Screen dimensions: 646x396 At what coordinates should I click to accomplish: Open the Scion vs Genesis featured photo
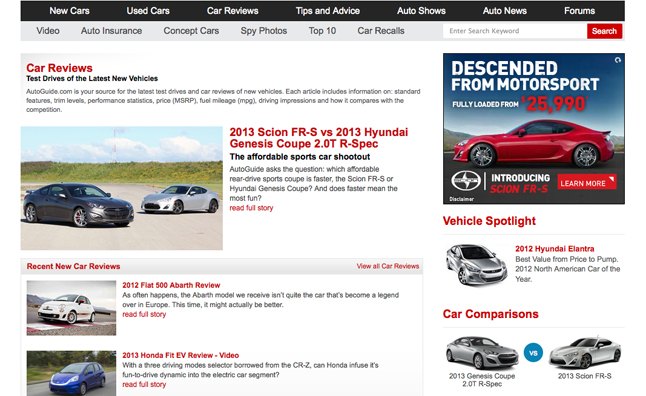(122, 188)
